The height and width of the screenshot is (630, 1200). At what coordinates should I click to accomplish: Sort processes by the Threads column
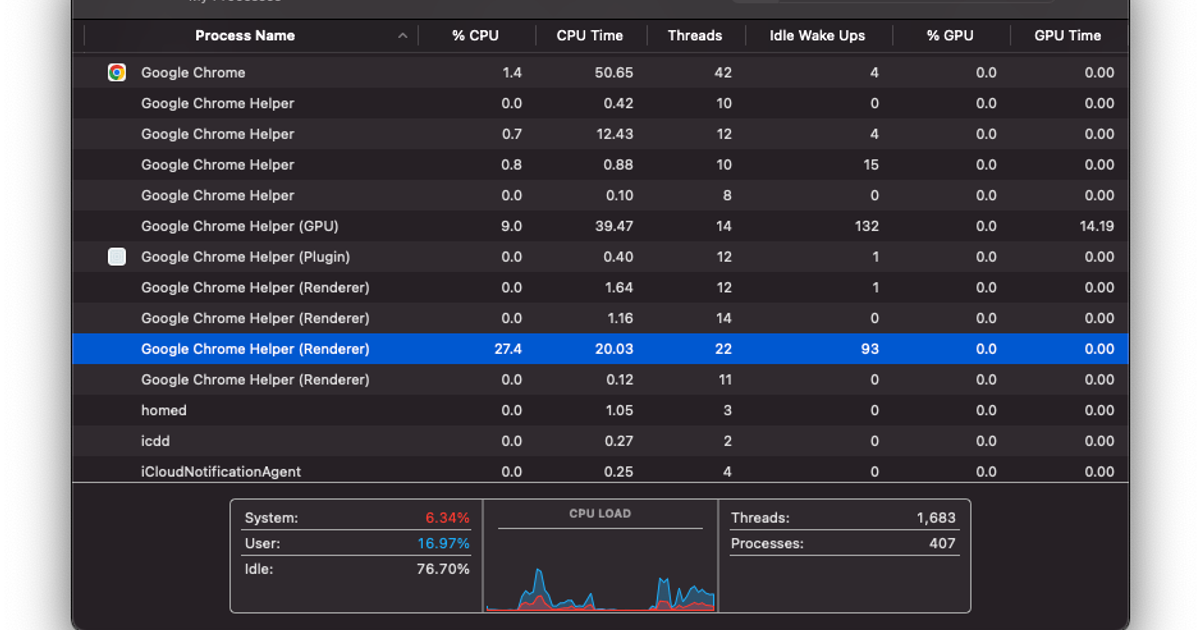(x=696, y=34)
